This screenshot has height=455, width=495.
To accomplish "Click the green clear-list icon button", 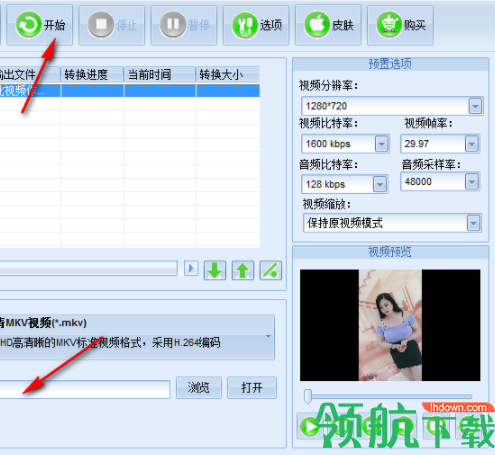I will click(x=271, y=270).
